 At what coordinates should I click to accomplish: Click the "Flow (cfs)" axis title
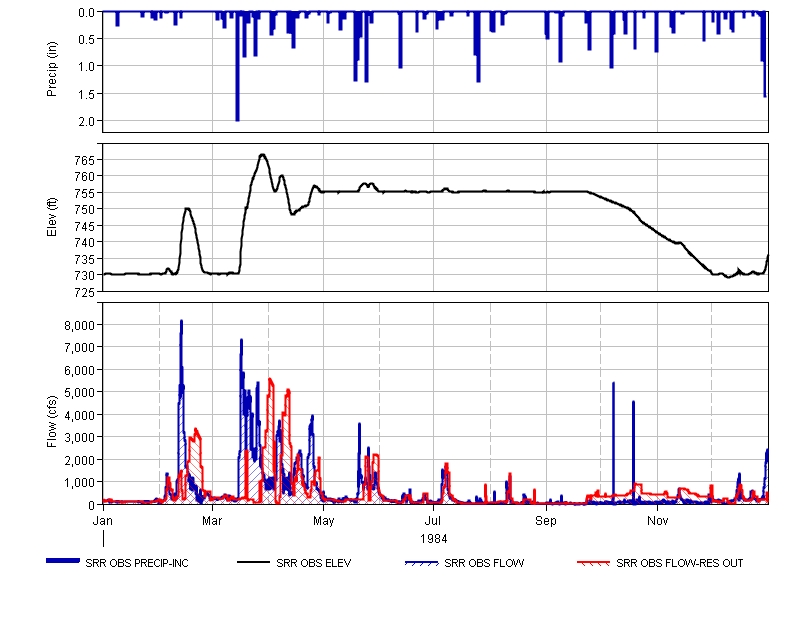pos(52,422)
